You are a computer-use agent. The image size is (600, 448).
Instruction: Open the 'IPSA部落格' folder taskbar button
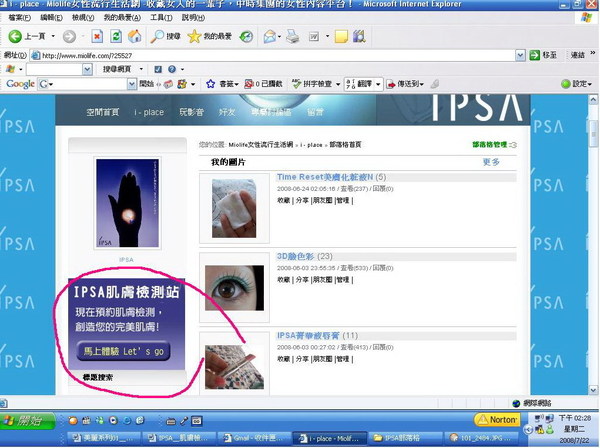coord(403,438)
